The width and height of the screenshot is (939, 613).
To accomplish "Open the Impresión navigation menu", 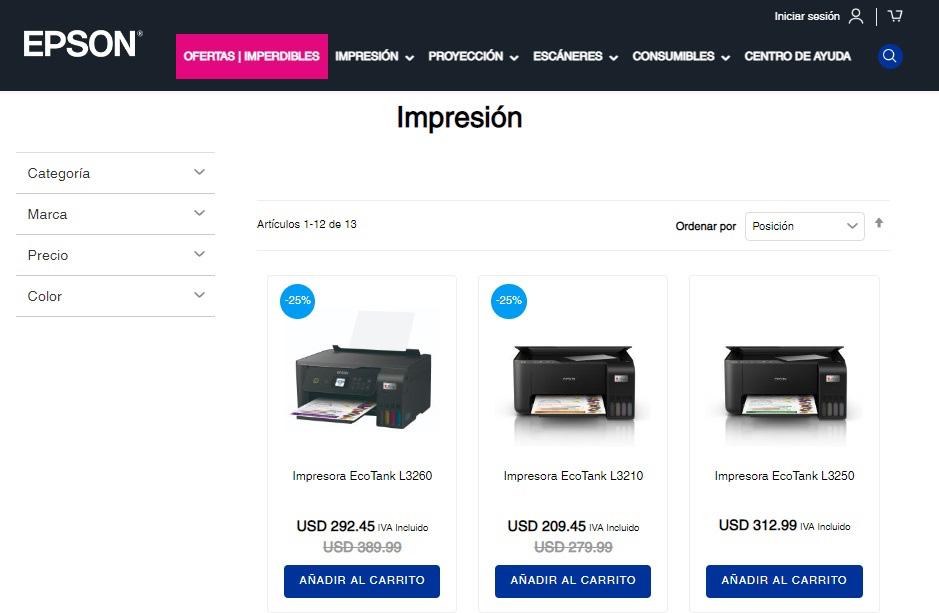I will click(x=374, y=56).
